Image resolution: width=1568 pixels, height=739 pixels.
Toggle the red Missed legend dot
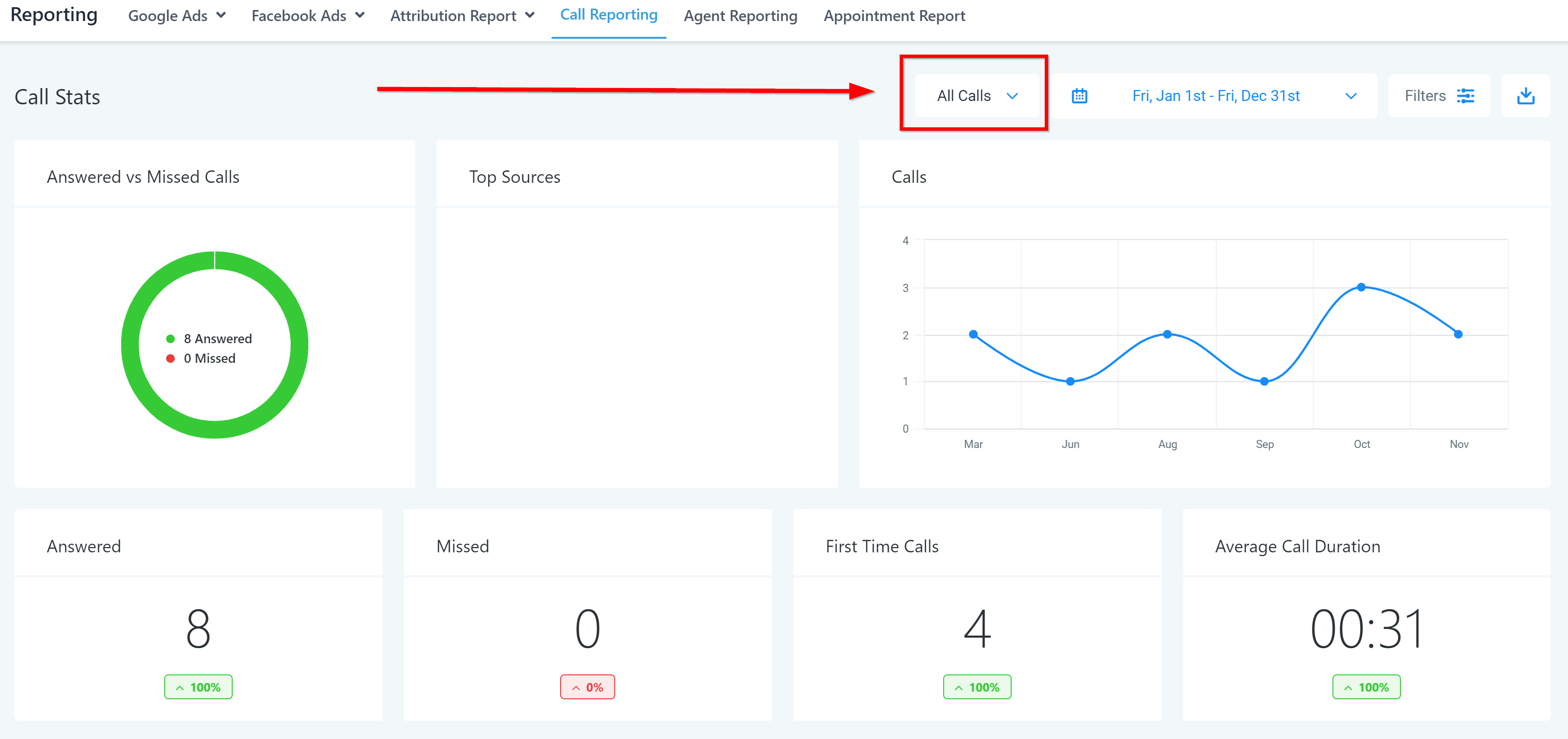coord(170,358)
